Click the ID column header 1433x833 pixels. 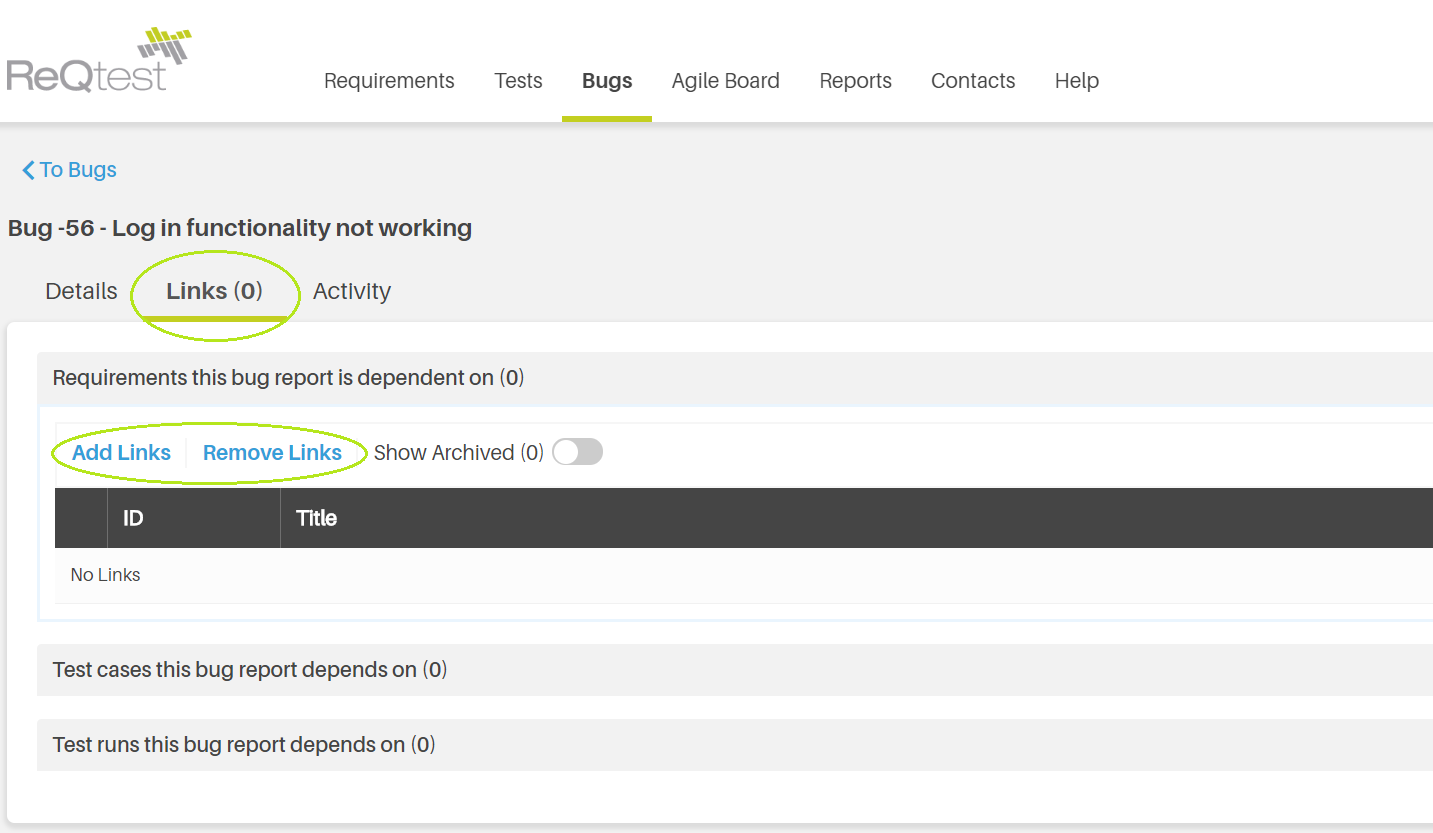click(x=193, y=518)
